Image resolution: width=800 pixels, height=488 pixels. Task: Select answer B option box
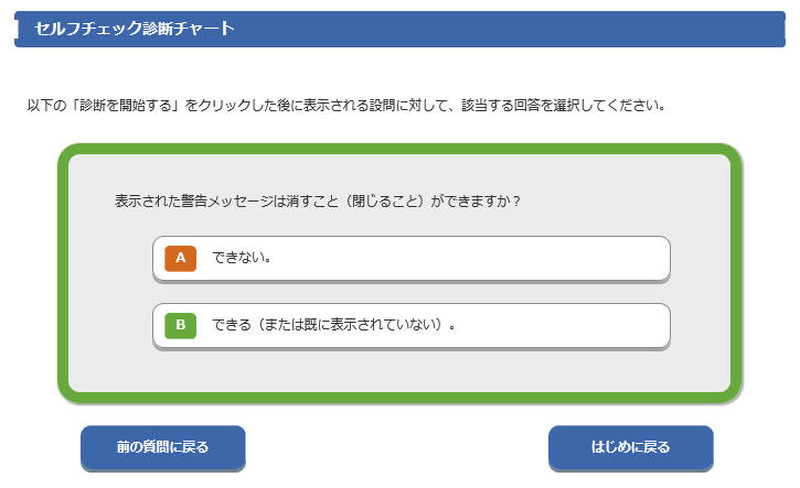click(411, 326)
